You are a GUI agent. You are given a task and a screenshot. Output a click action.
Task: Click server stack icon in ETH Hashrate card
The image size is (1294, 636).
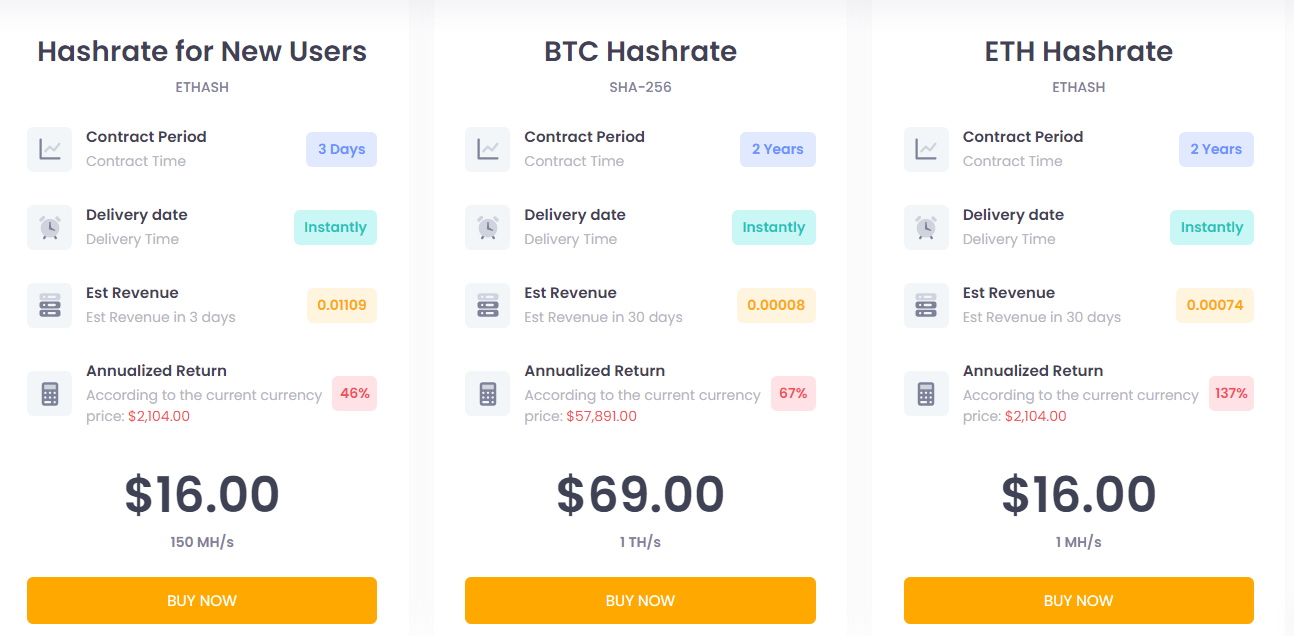point(926,305)
